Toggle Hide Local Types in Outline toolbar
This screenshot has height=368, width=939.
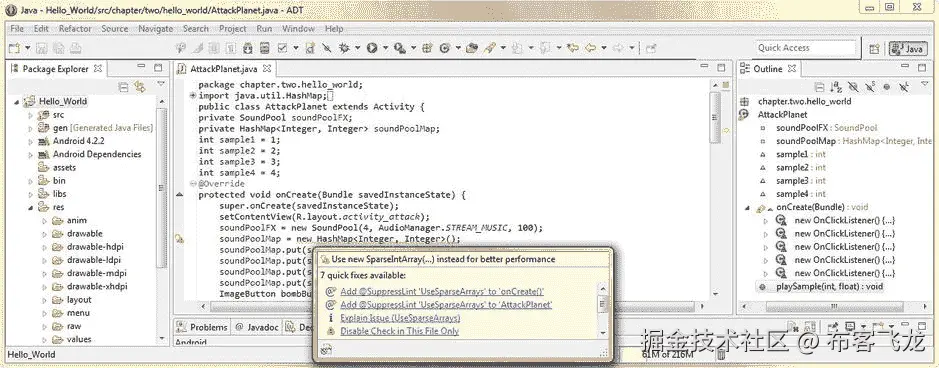[x=903, y=87]
